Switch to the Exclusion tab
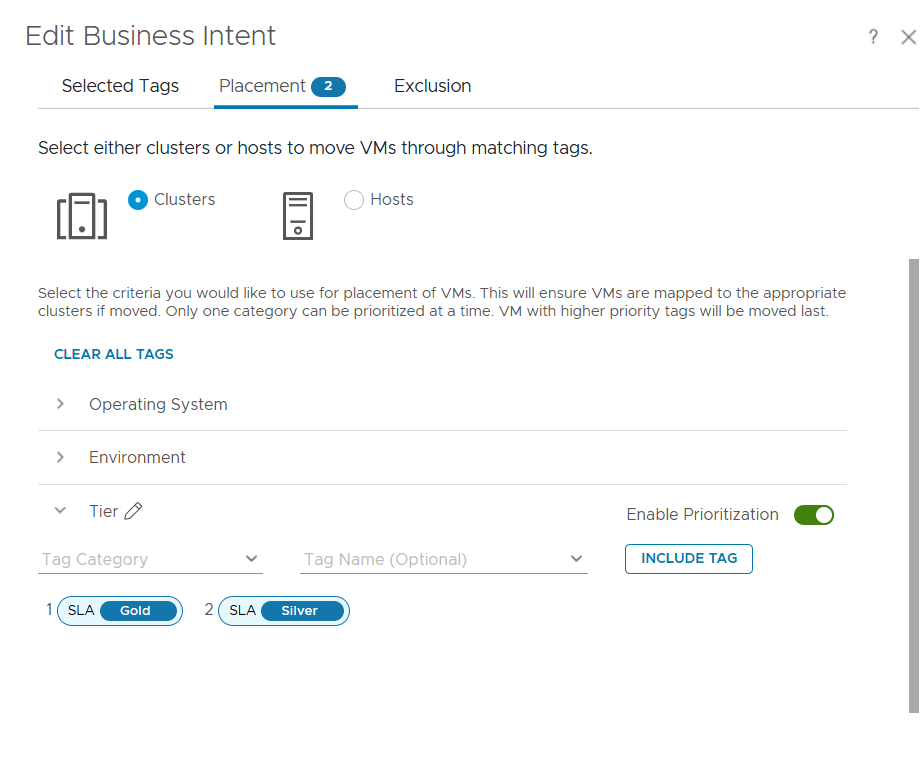The height and width of the screenshot is (766, 923). pyautogui.click(x=432, y=86)
